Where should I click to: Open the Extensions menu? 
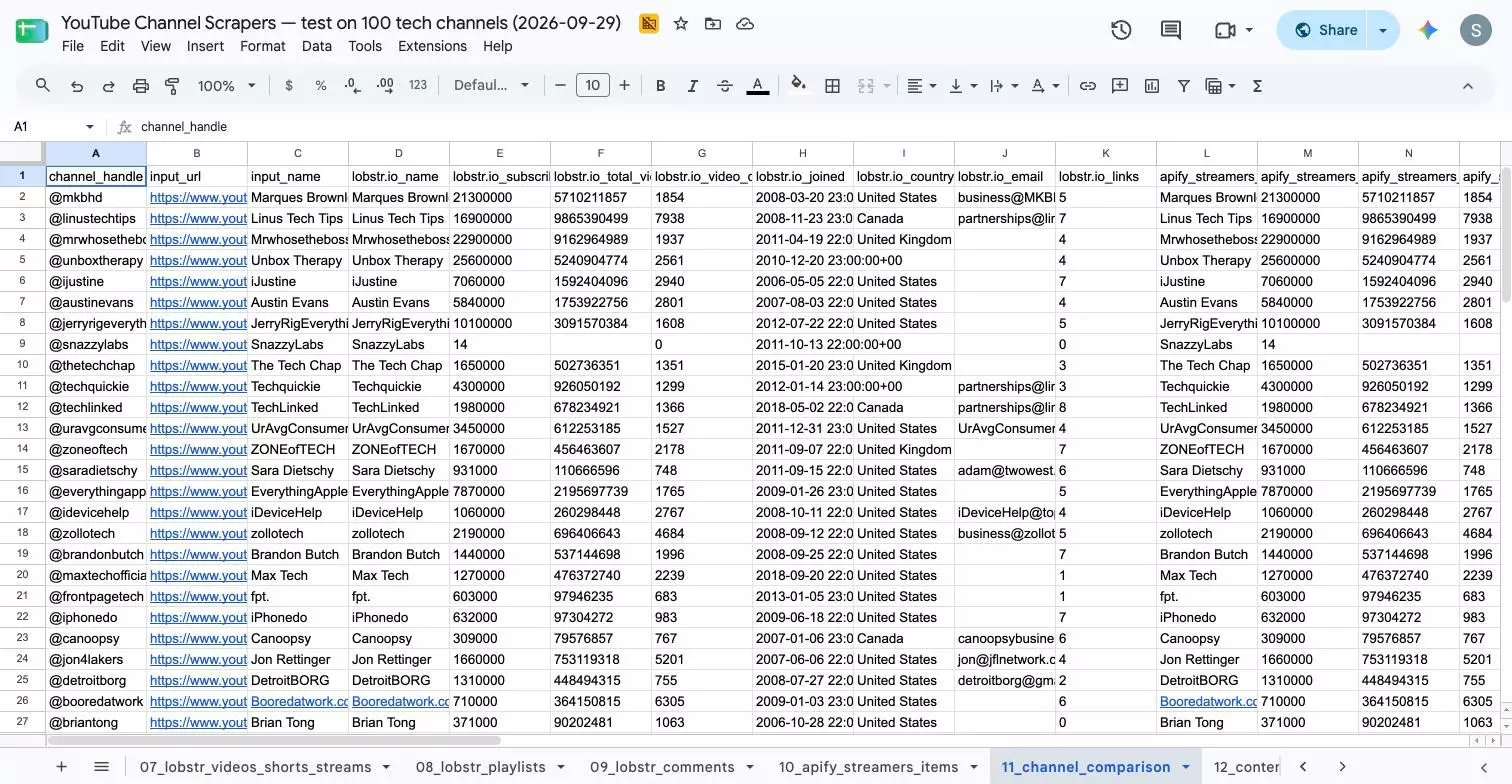click(x=432, y=46)
